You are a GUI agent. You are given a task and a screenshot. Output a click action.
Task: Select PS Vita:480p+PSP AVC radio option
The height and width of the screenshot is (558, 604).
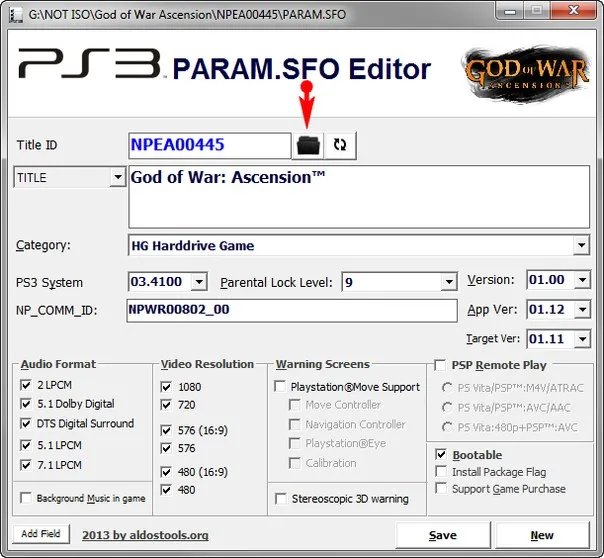[447, 427]
